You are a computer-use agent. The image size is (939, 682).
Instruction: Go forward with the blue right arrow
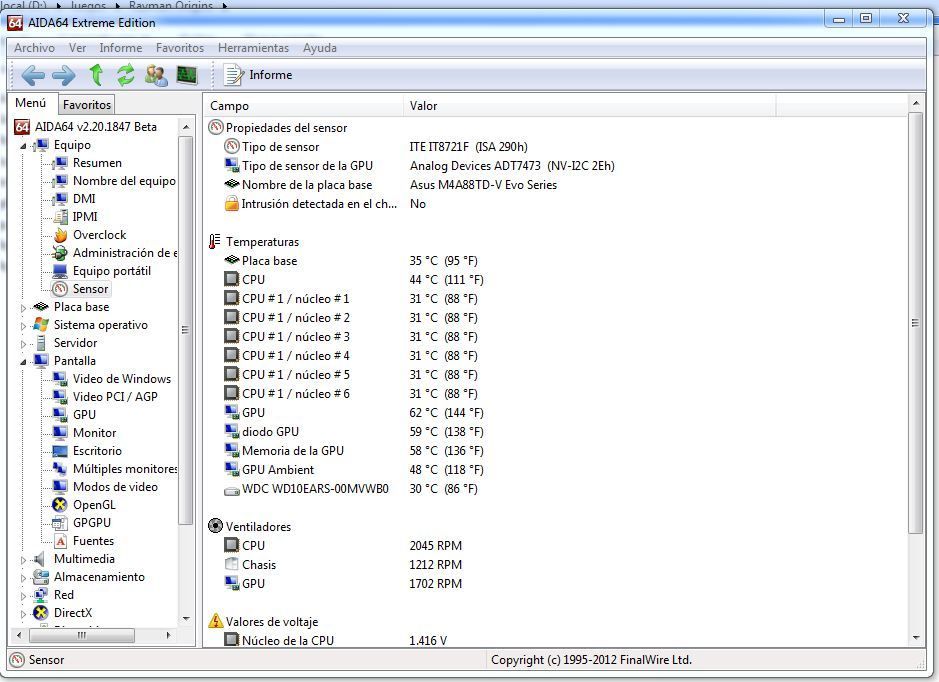63,75
